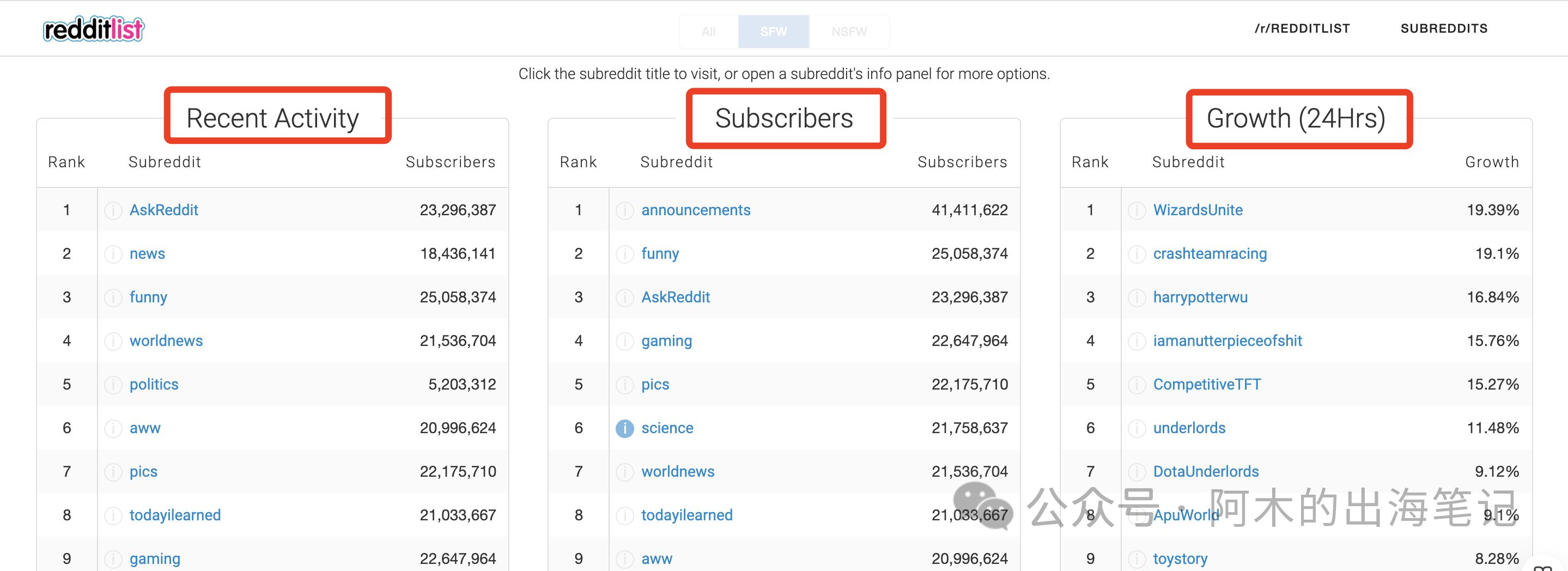The height and width of the screenshot is (571, 1568).
Task: Open the /r/REDDITLIST nav item
Action: pos(1302,29)
